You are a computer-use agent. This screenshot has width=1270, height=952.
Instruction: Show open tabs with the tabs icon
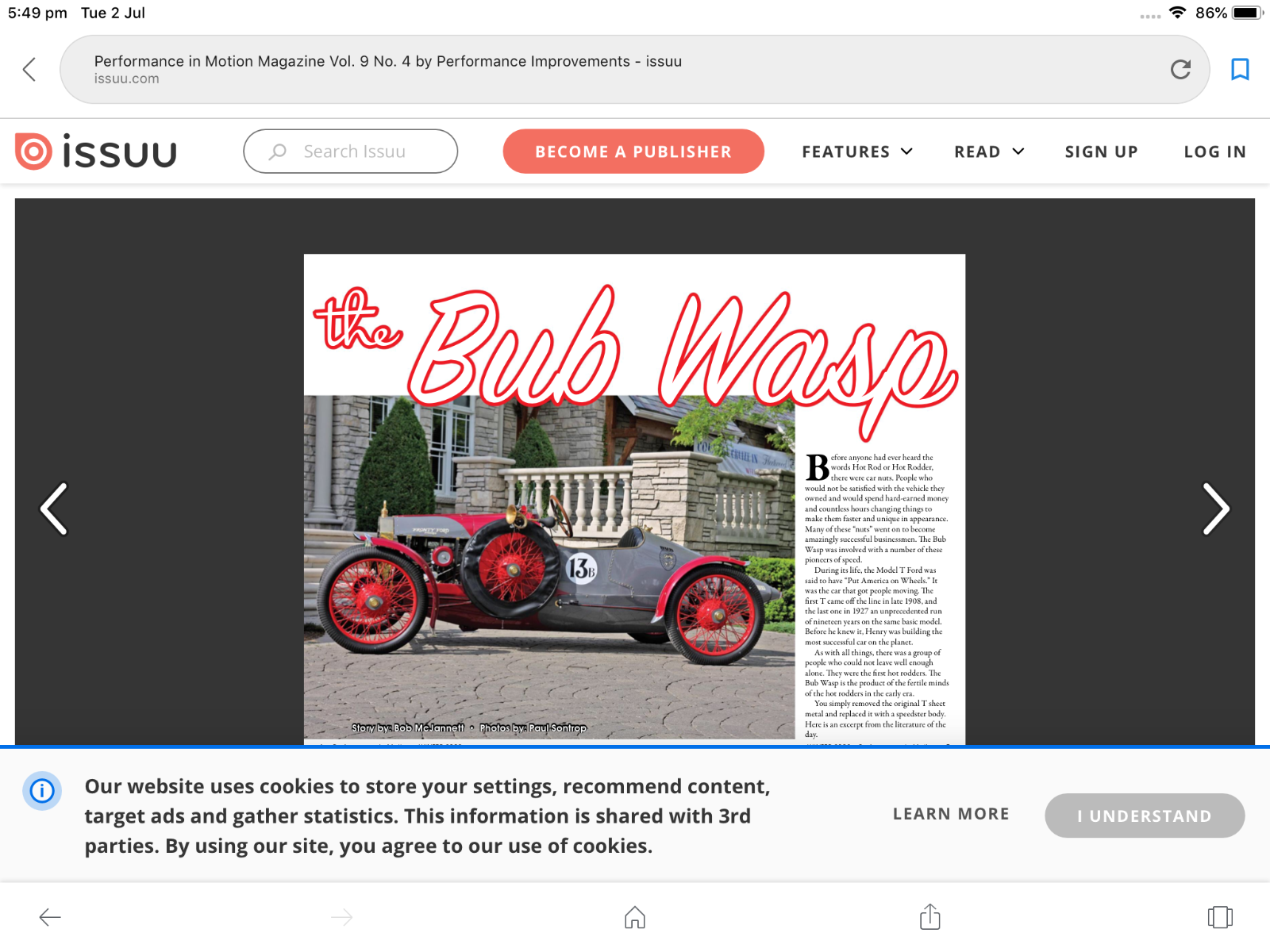pyautogui.click(x=1219, y=917)
